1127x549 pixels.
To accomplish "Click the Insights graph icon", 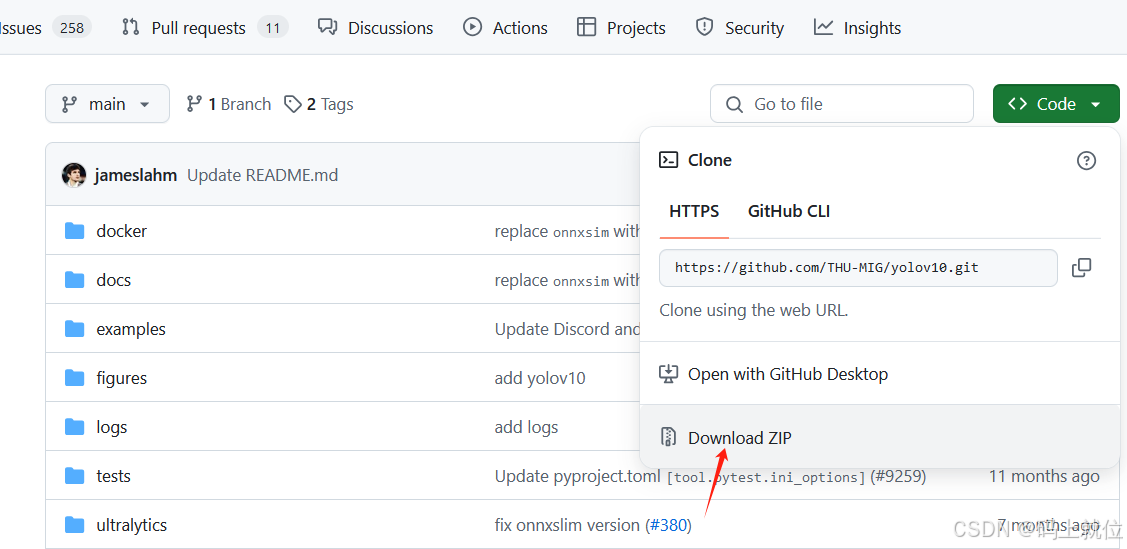I will point(823,28).
